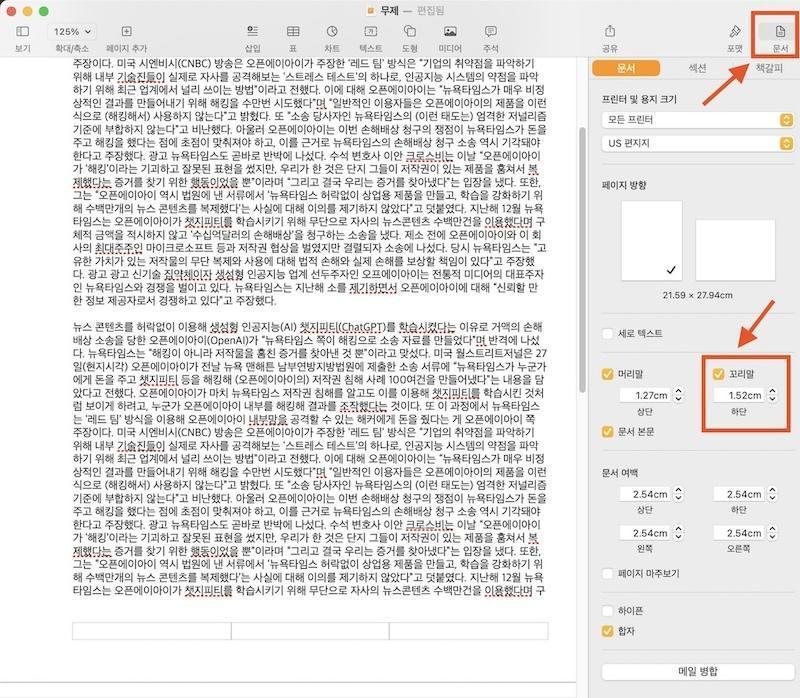Viewport: 800px width, 698px height.
Task: Adjust the 상단 margin stepper
Action: 679,494
